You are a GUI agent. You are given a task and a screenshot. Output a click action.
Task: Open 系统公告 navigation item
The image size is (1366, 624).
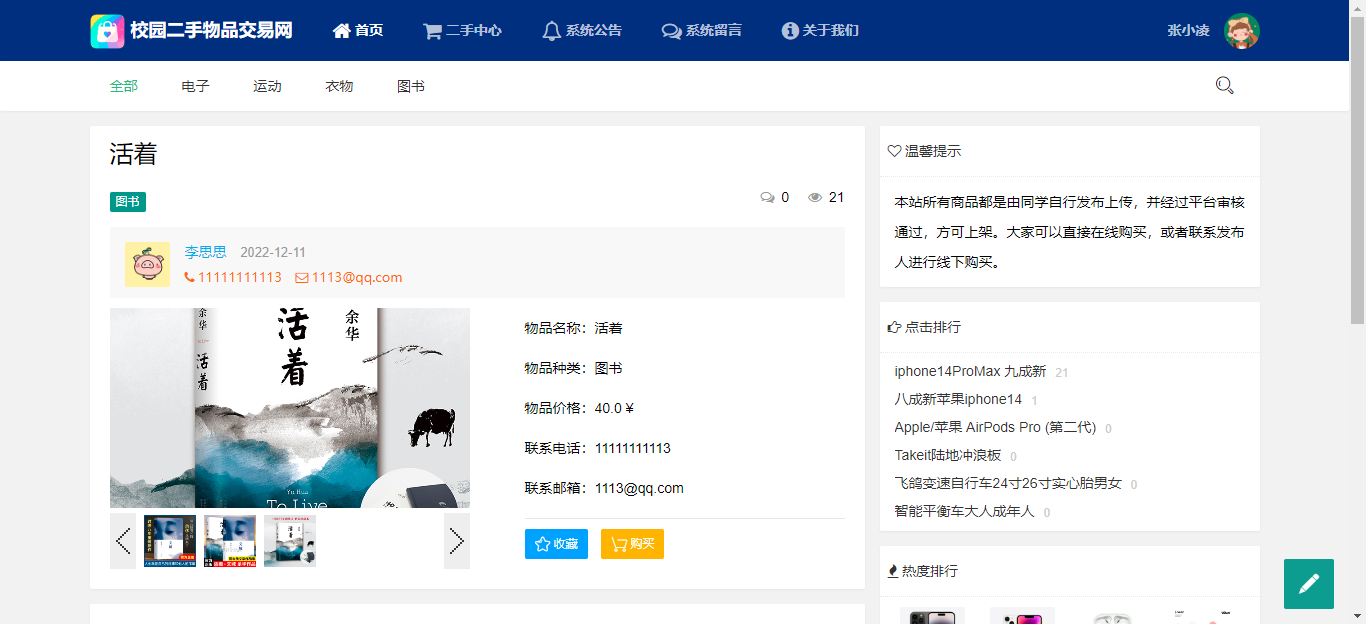(x=582, y=31)
